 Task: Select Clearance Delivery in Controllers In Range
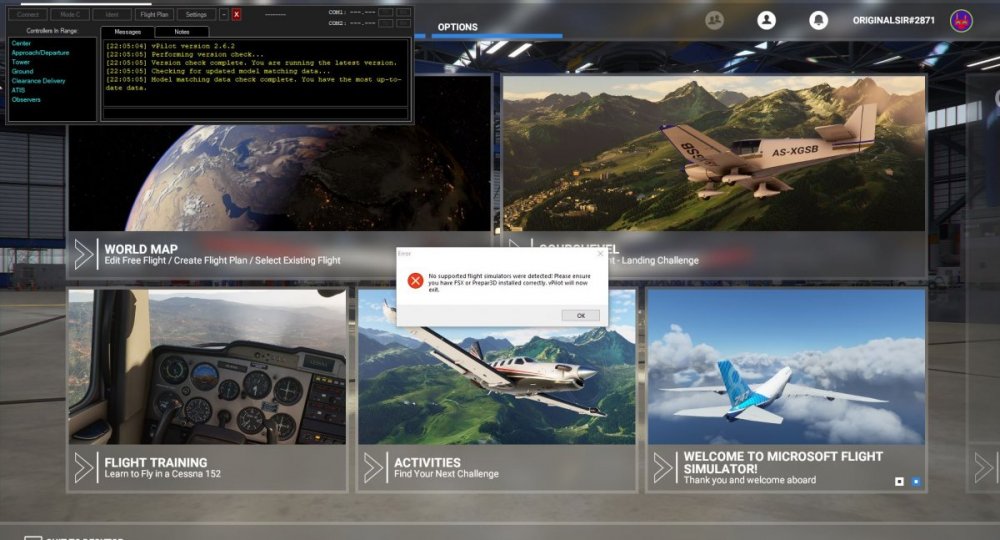pos(38,81)
